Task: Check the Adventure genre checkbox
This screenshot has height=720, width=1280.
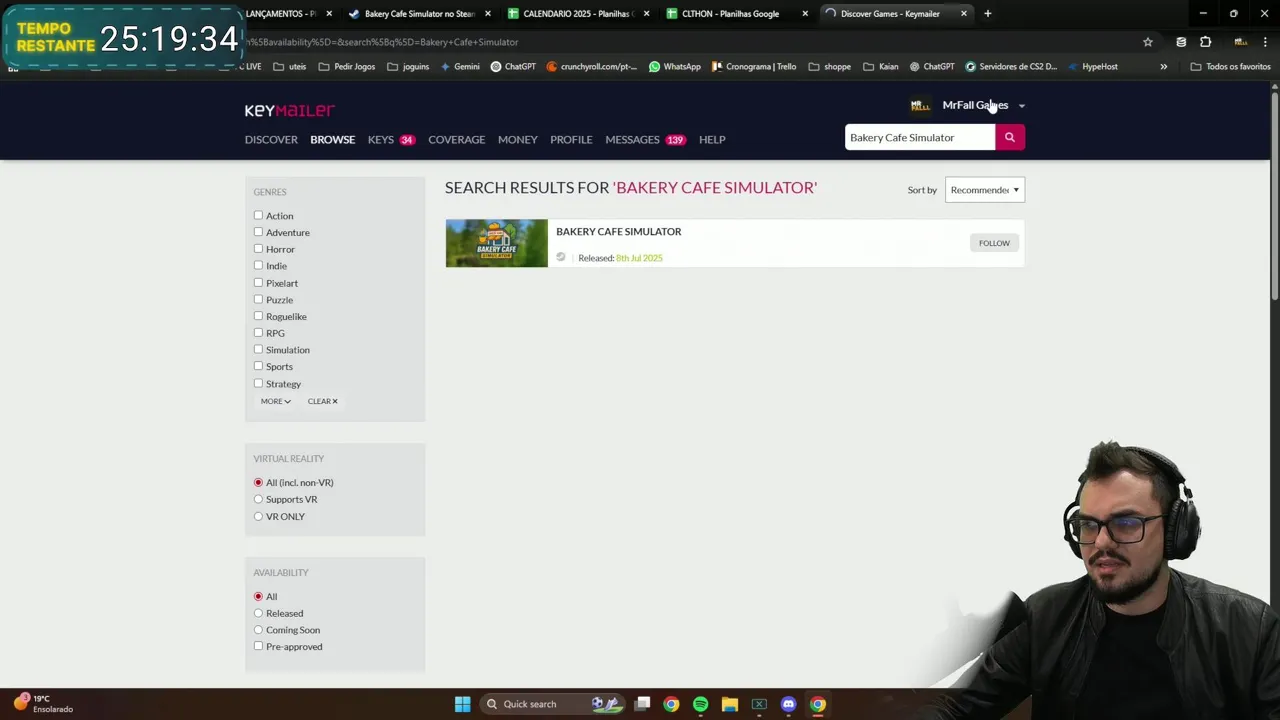Action: coord(258,232)
